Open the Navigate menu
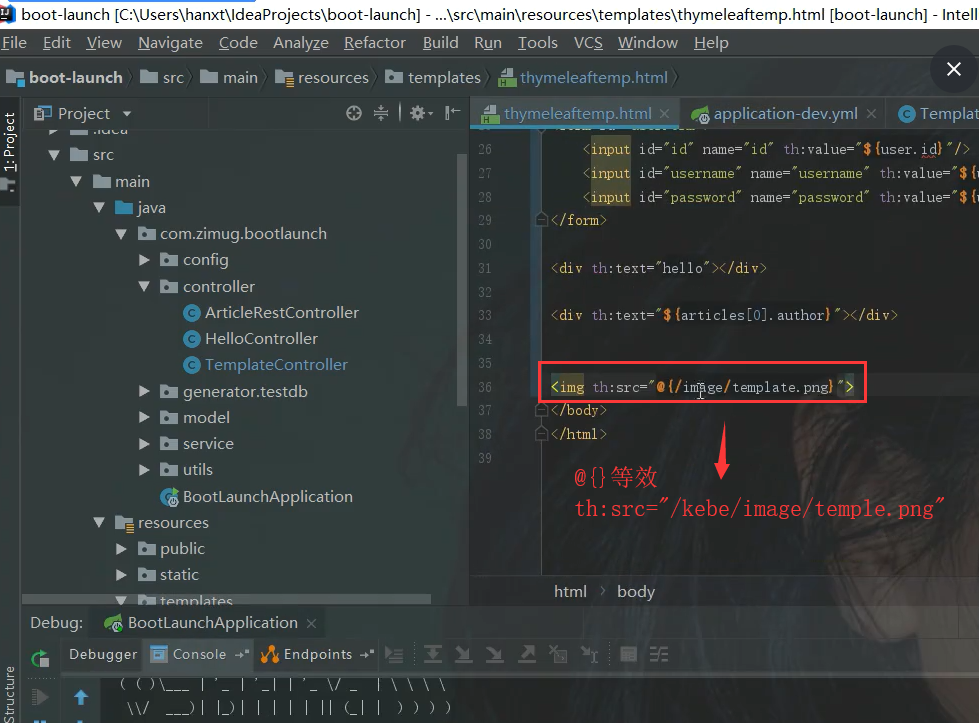This screenshot has width=979, height=723. pos(170,42)
